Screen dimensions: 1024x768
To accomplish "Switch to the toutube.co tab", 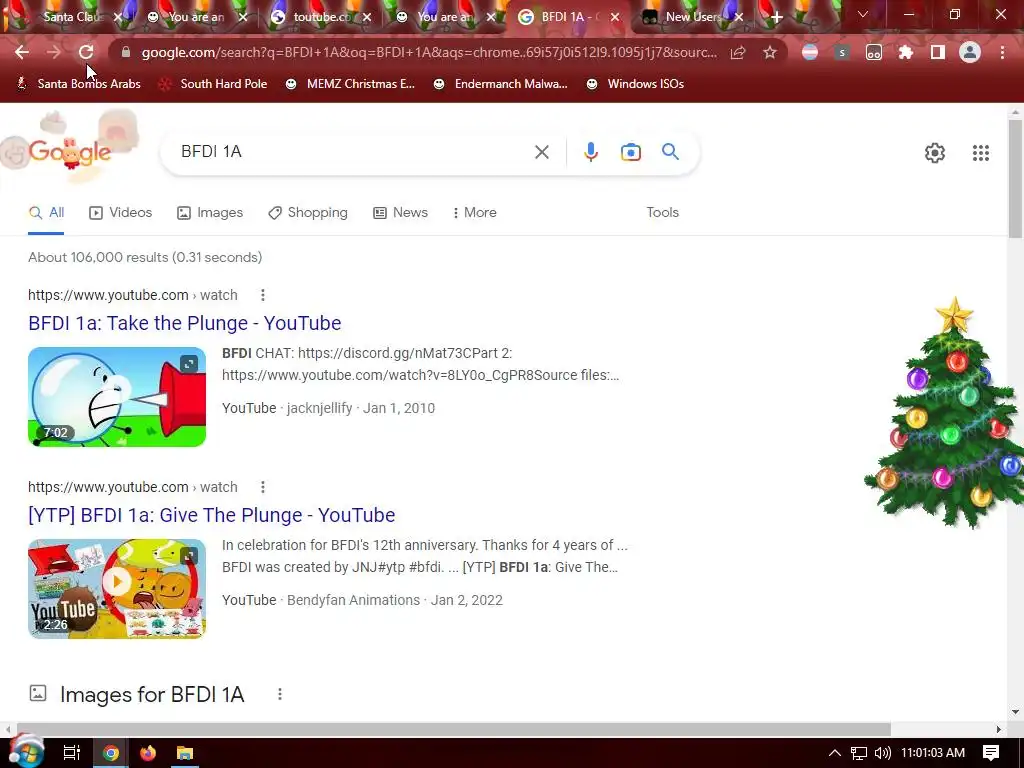I will point(320,17).
